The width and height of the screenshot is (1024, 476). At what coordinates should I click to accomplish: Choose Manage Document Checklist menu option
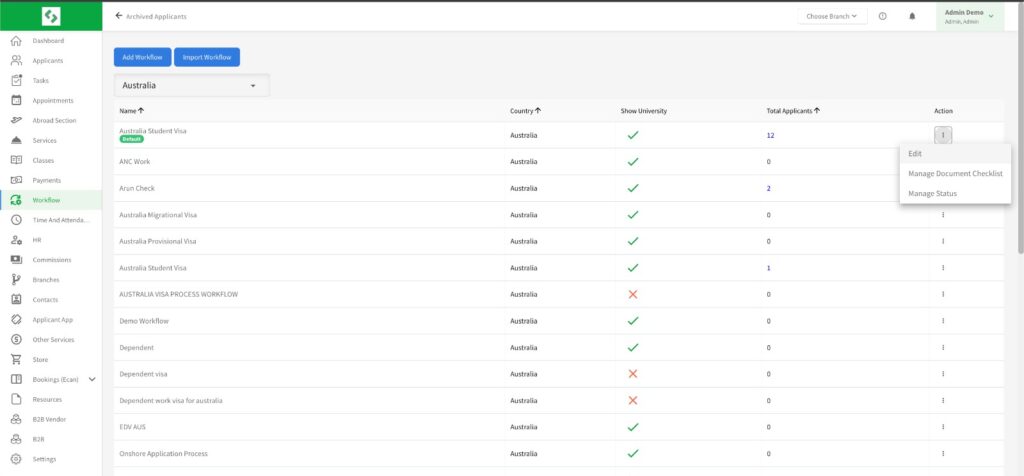pyautogui.click(x=955, y=173)
